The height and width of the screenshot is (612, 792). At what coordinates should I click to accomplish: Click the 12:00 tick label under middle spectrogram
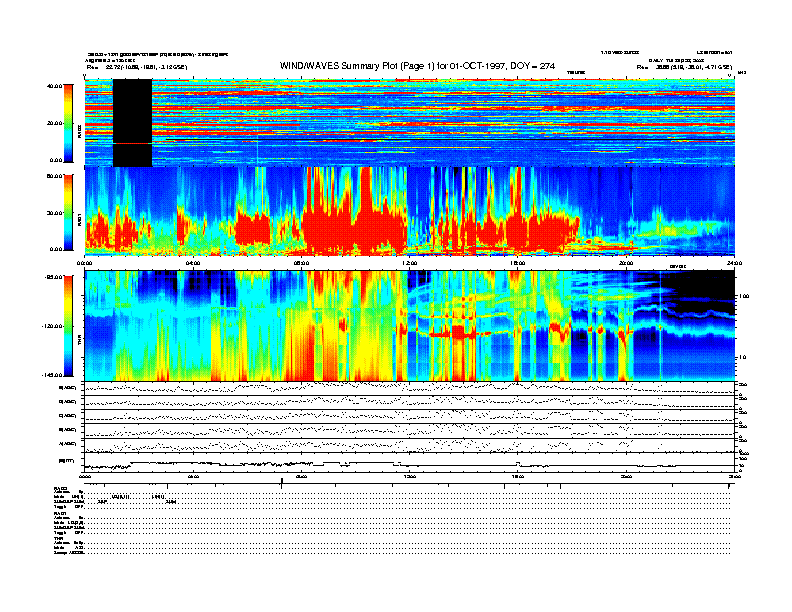410,263
